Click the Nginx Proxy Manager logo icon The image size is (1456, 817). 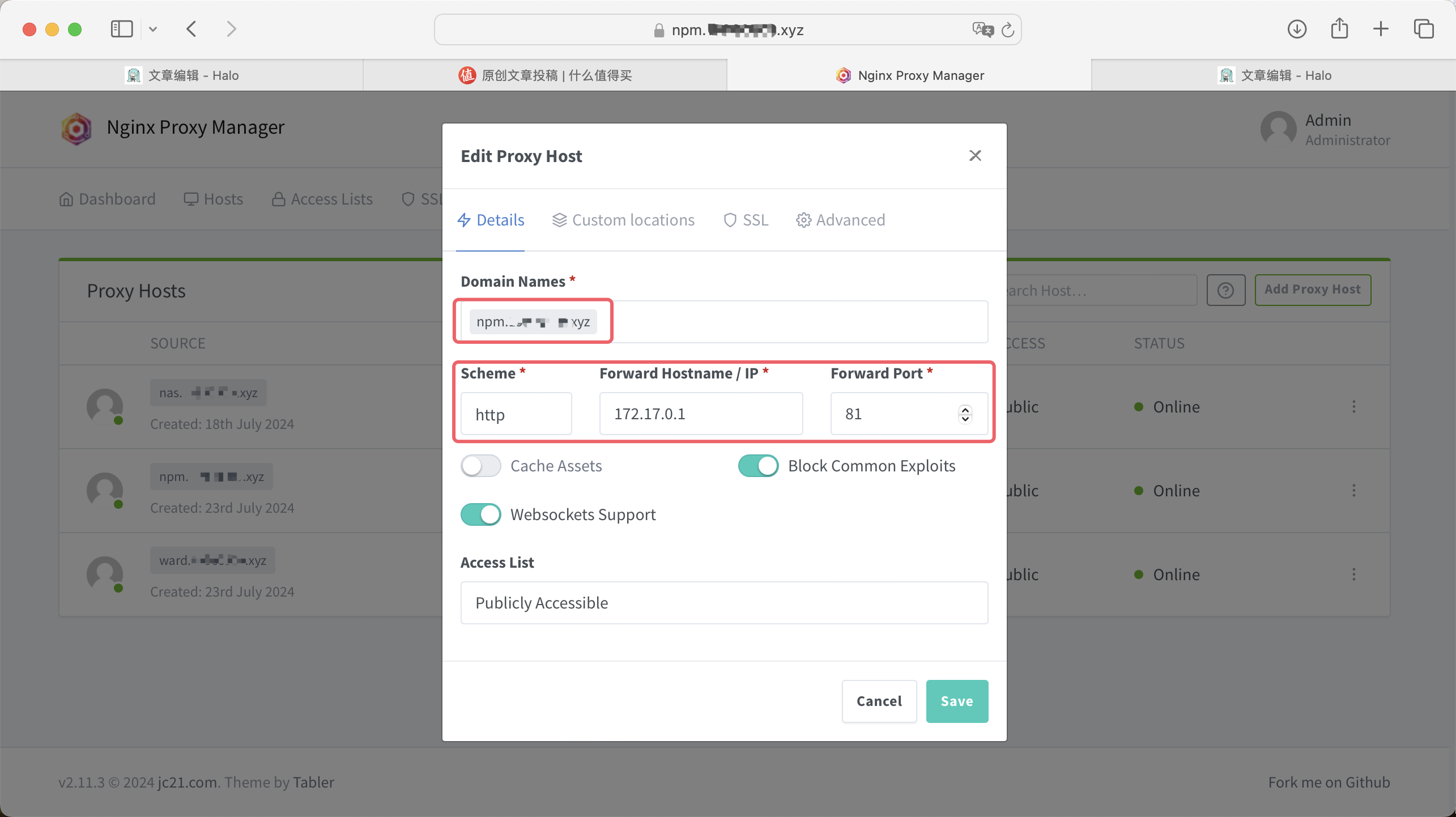[76, 129]
